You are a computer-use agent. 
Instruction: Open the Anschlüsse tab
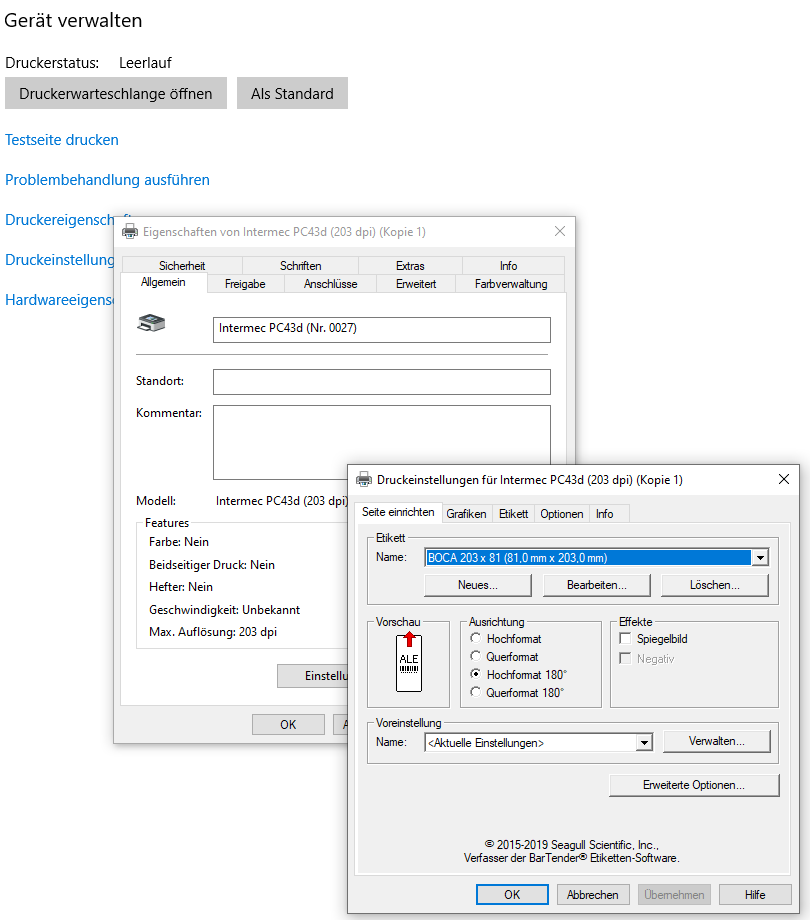click(331, 284)
